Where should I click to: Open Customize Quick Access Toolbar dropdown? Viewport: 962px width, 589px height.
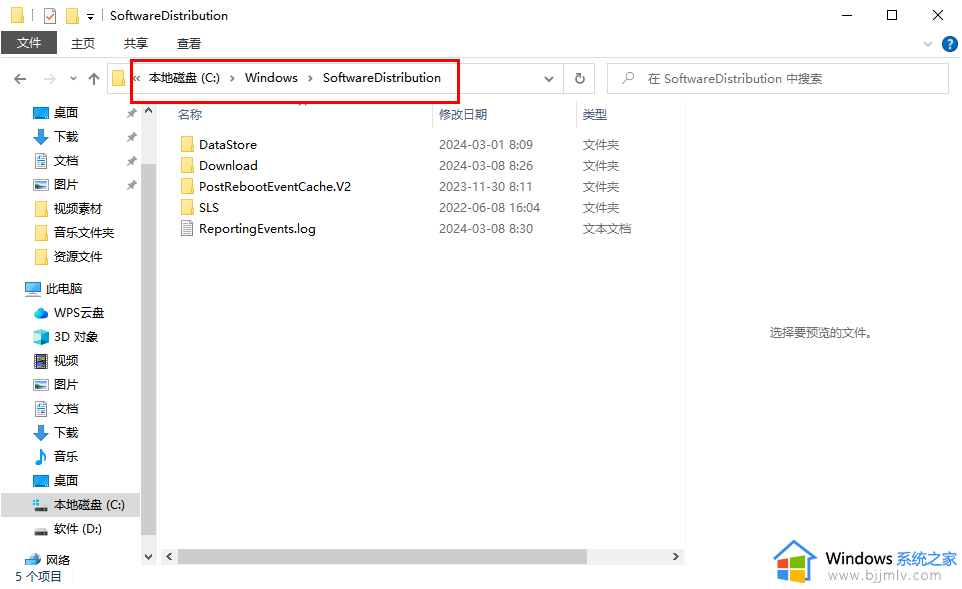pos(90,17)
